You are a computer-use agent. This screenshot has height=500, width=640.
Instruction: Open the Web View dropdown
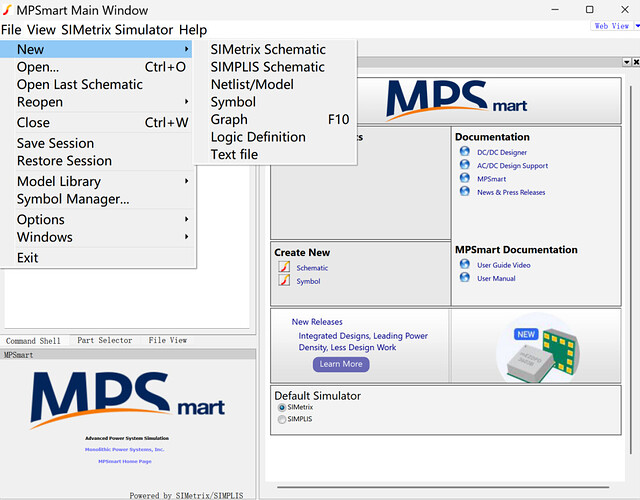click(614, 26)
